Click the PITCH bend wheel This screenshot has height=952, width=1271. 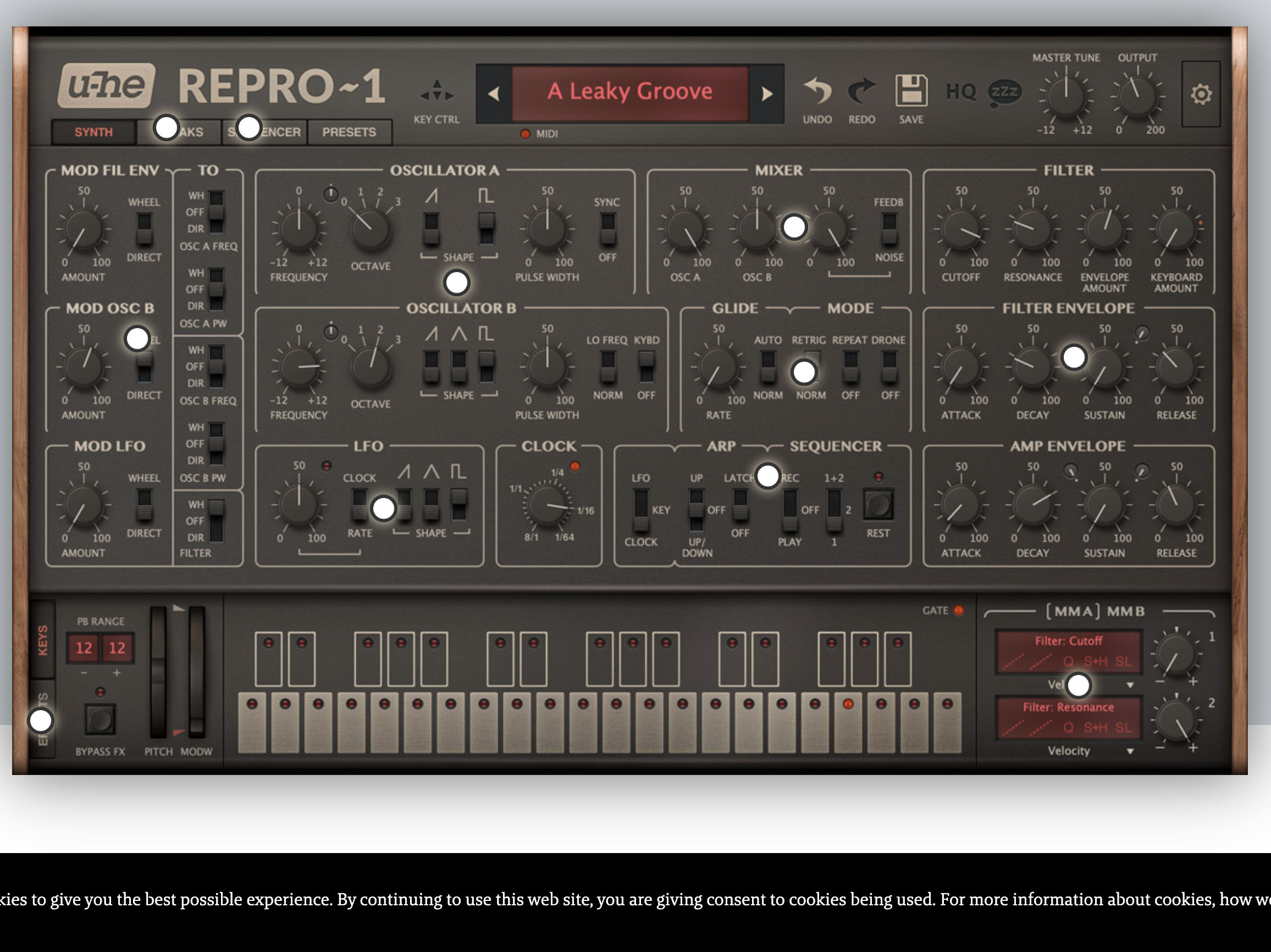click(158, 672)
